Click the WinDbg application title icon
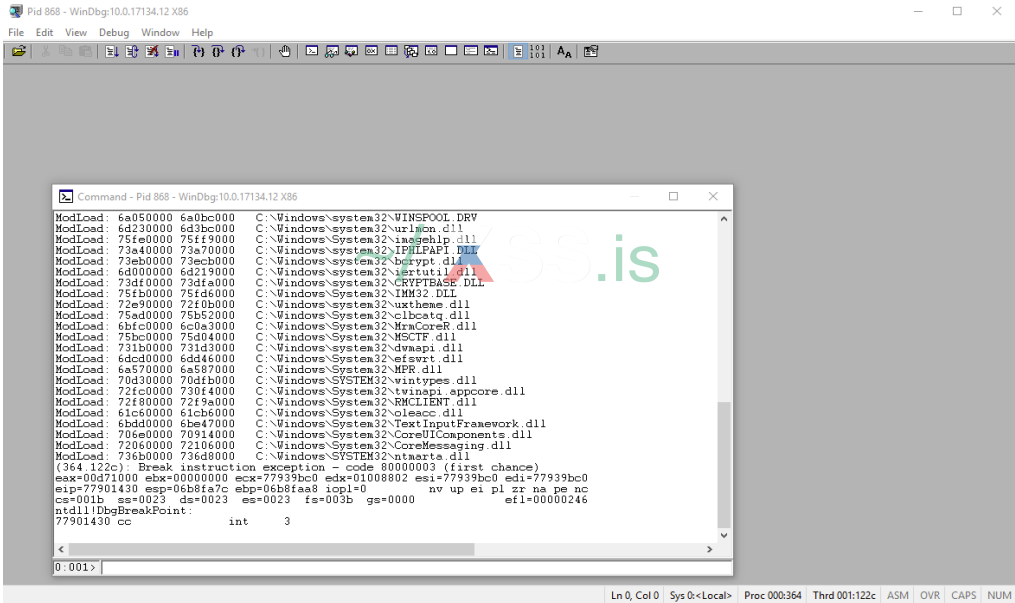This screenshot has width=1015, height=603. (x=16, y=11)
